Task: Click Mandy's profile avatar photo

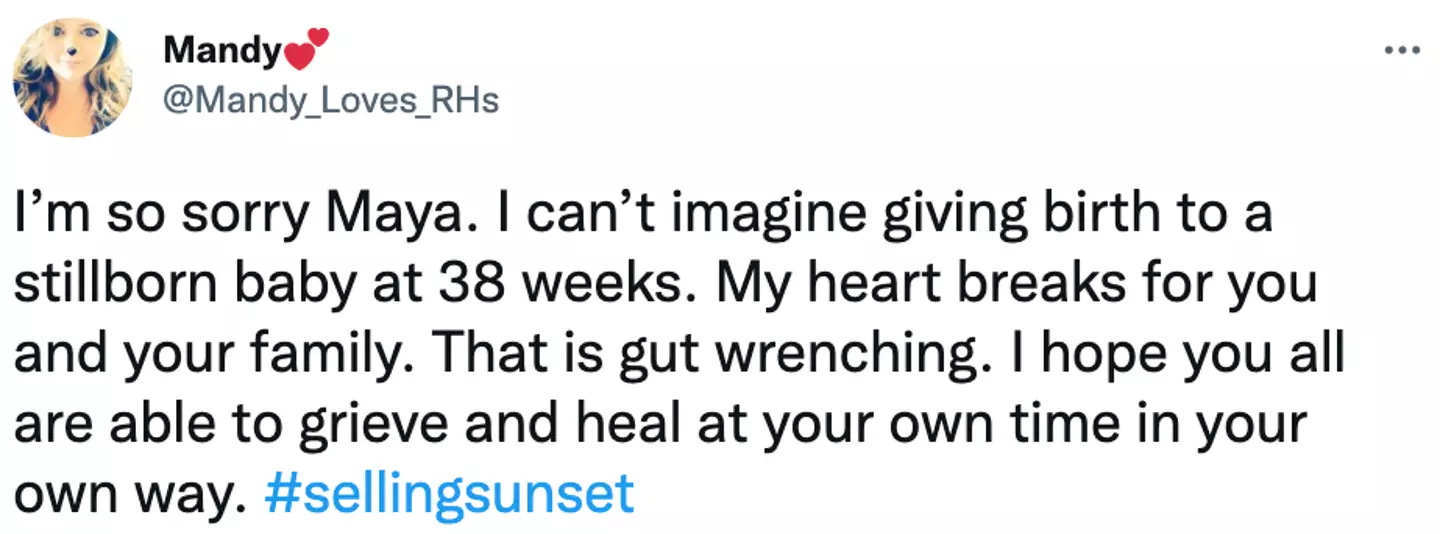Action: click(72, 76)
